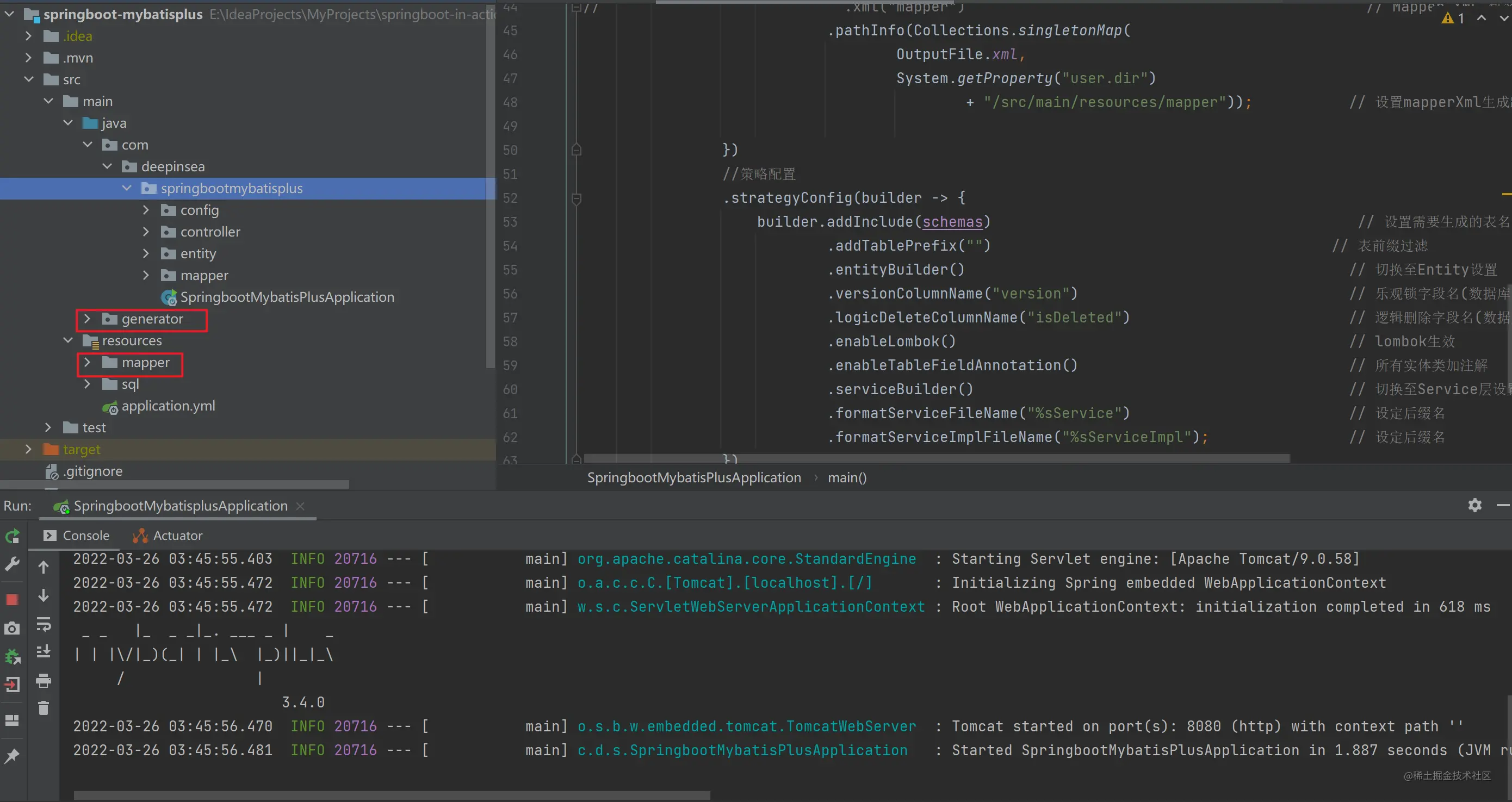Click the print console icon

44,681
